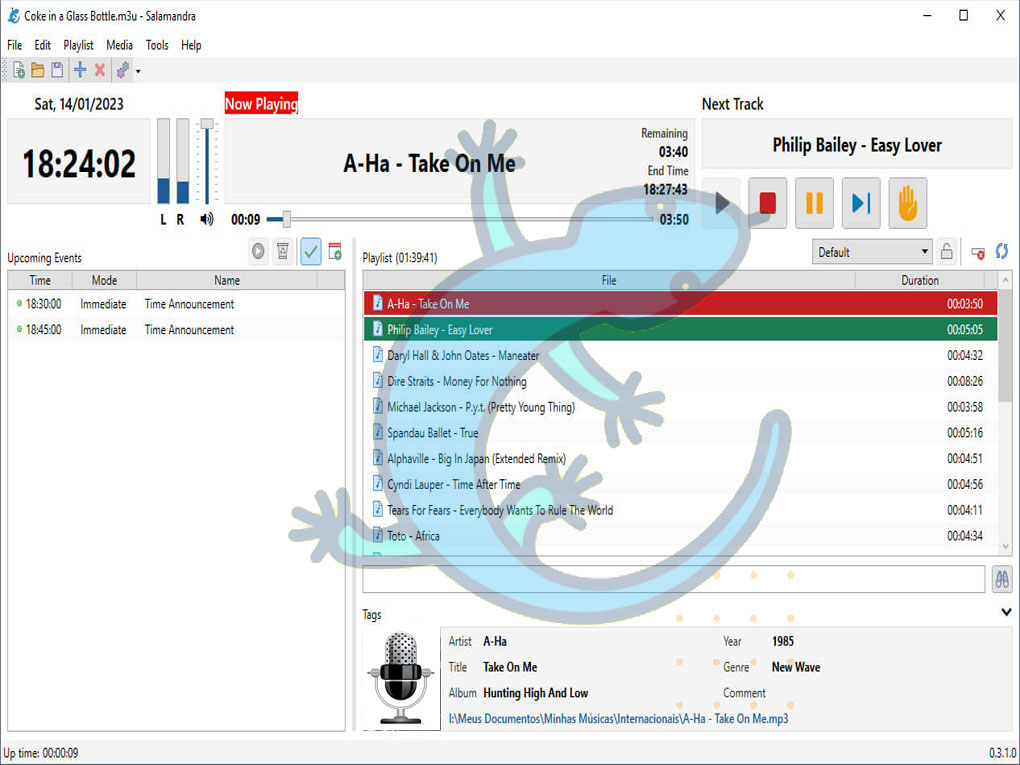The image size is (1020, 765).
Task: Click the orange hand button
Action: click(x=907, y=203)
